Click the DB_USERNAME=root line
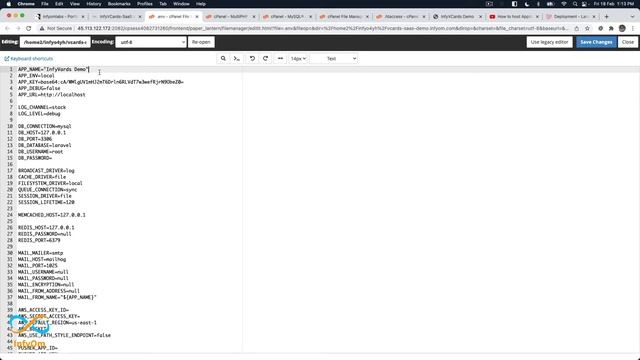The width and height of the screenshot is (640, 360). click(40, 152)
